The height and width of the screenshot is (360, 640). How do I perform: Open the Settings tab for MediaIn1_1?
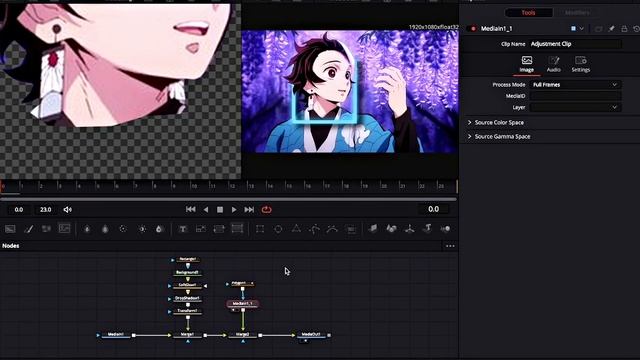point(581,64)
